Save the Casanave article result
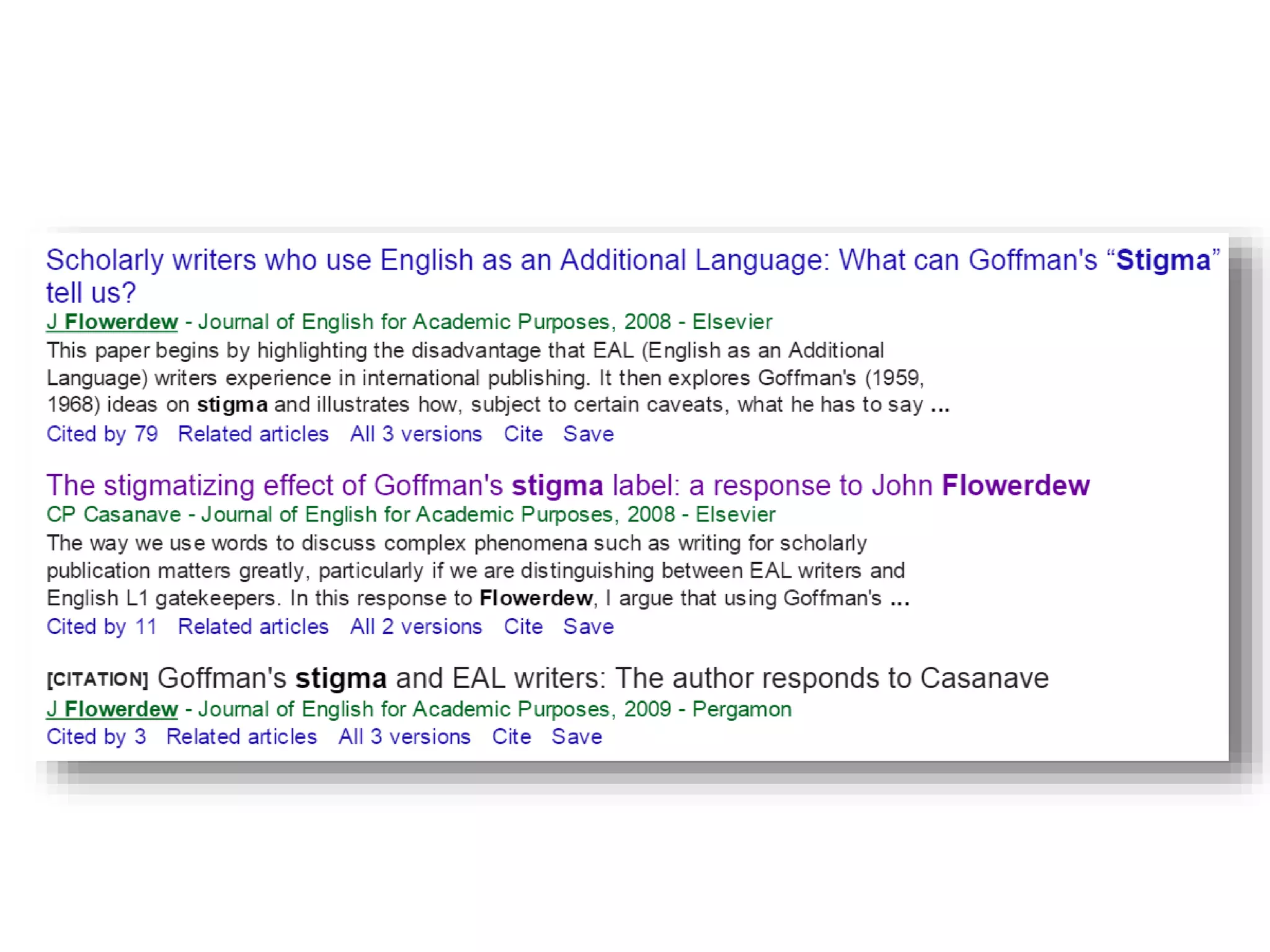1270x952 pixels. pyautogui.click(x=588, y=627)
